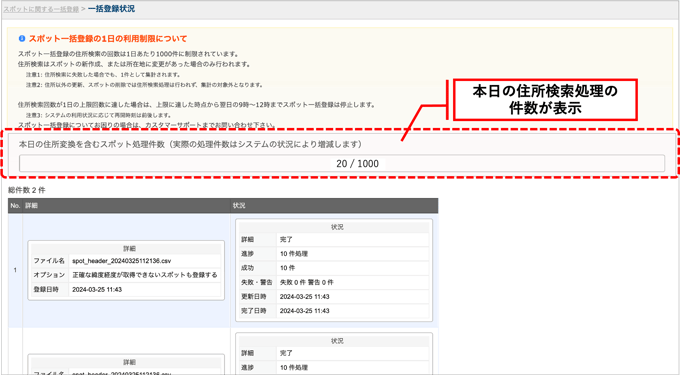Click the row number 1 cell
The width and height of the screenshot is (680, 375).
click(x=15, y=271)
